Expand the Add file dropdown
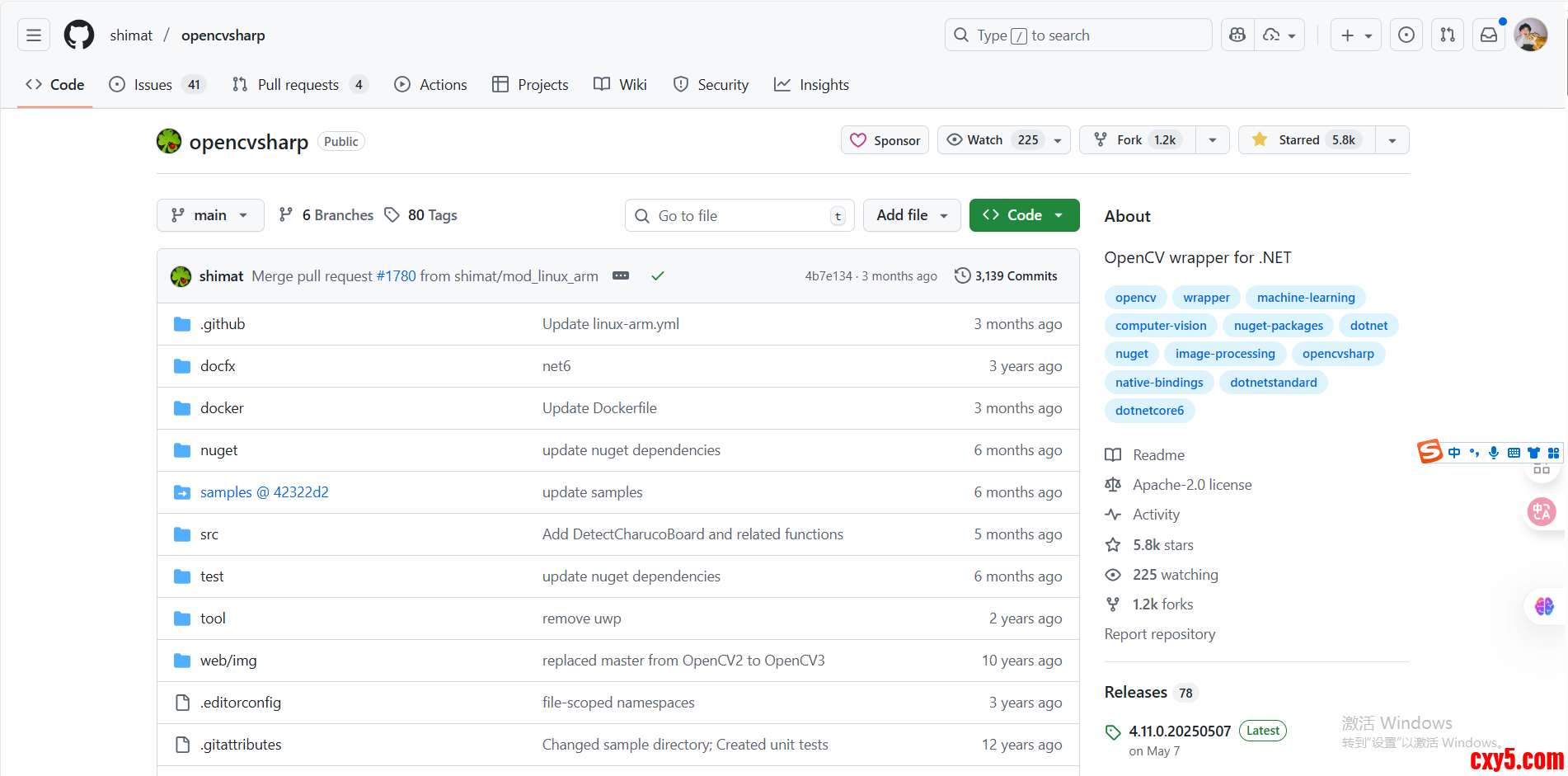The width and height of the screenshot is (1568, 776). (x=911, y=215)
